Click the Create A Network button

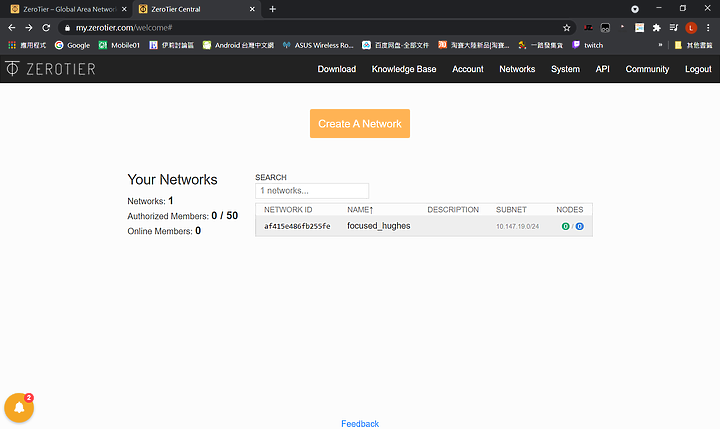coord(360,124)
